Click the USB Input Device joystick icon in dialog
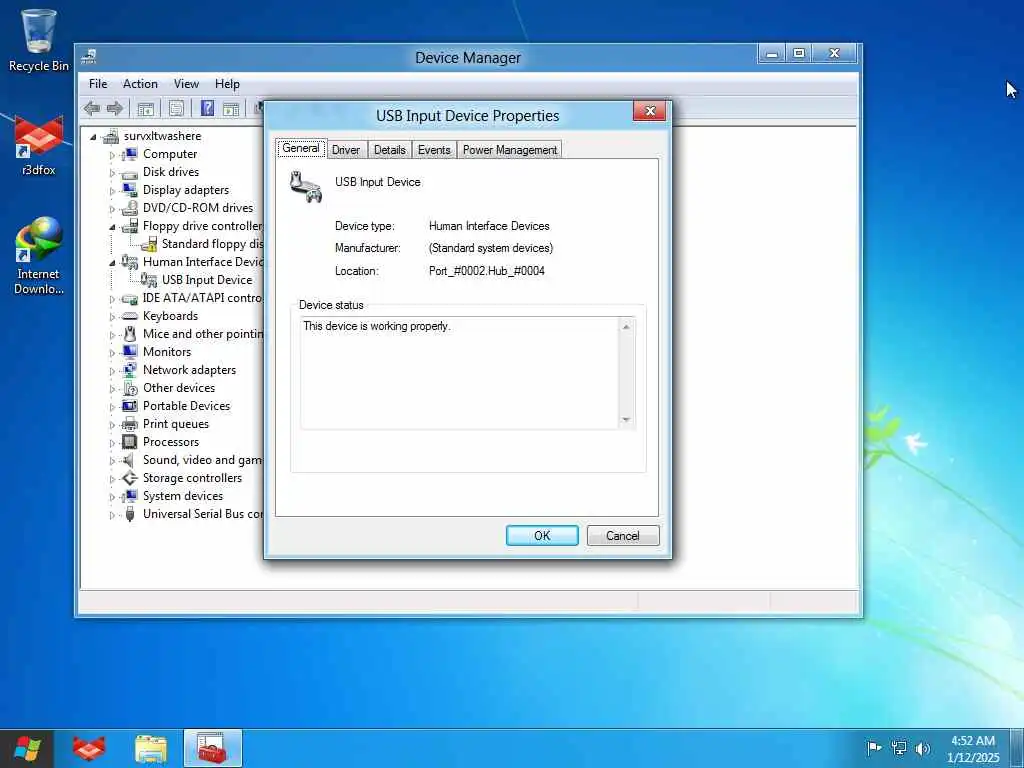The width and height of the screenshot is (1024, 768). 306,187
